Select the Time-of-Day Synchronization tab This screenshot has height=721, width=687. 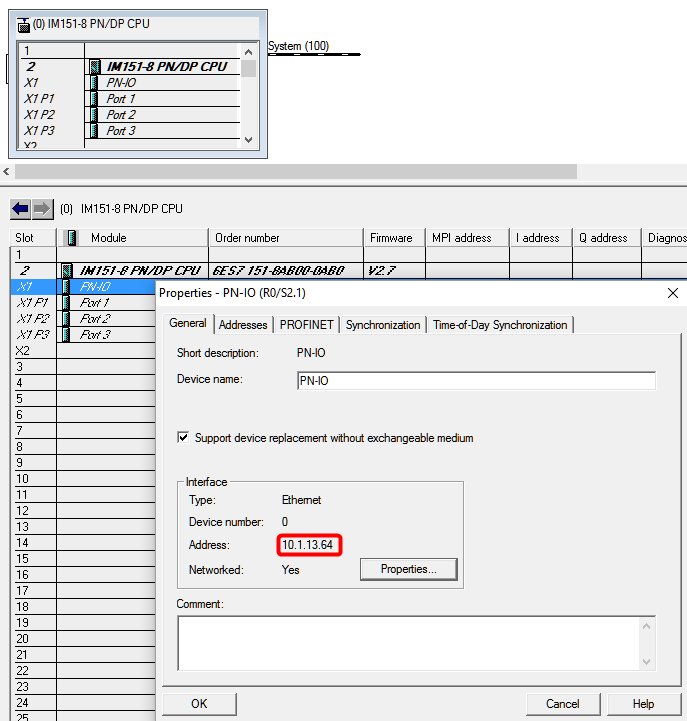(x=500, y=325)
